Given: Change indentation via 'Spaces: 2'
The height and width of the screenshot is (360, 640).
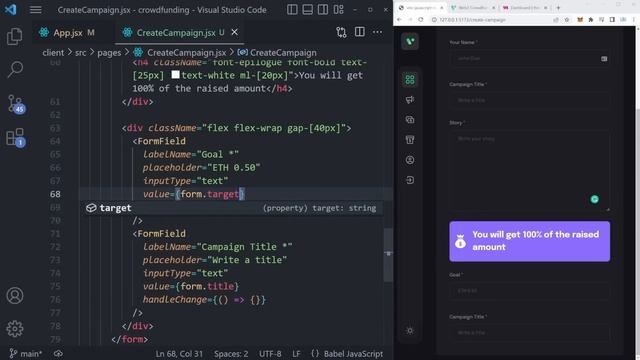Looking at the screenshot, I should (231, 353).
